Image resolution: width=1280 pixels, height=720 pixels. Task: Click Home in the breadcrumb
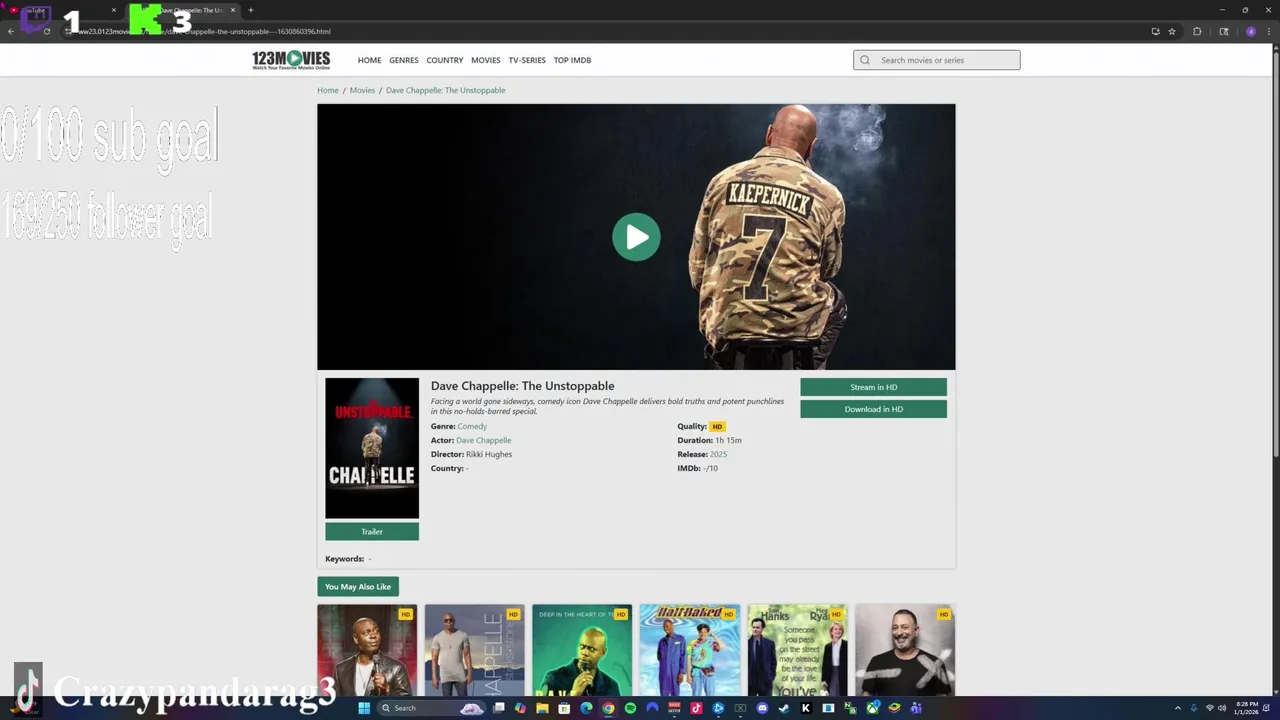pos(328,90)
